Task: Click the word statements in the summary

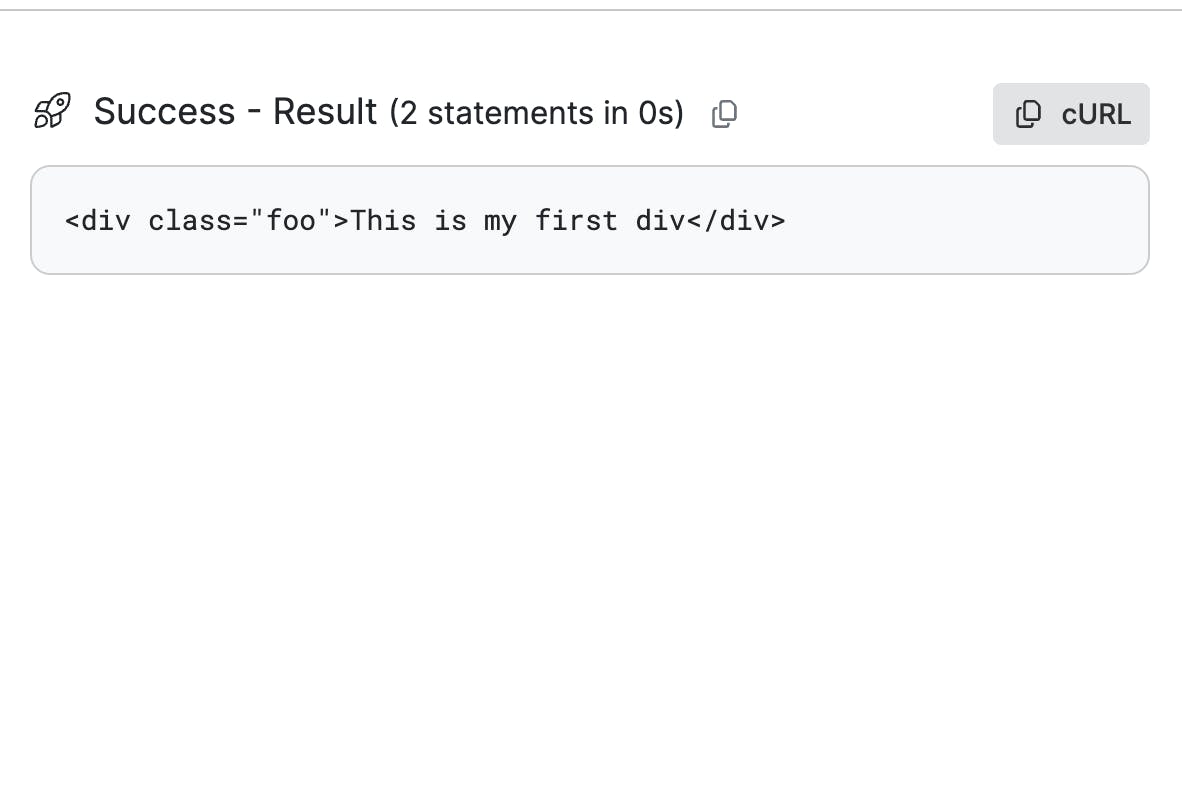Action: tap(510, 113)
